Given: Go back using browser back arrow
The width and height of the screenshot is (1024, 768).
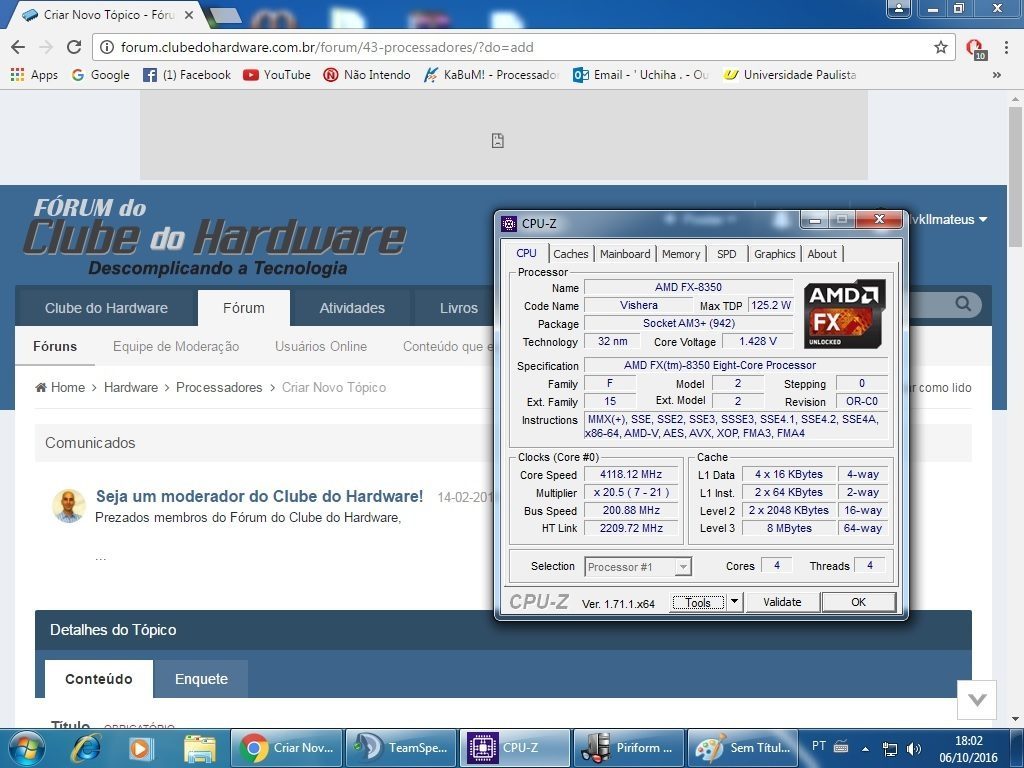Looking at the screenshot, I should click(18, 47).
